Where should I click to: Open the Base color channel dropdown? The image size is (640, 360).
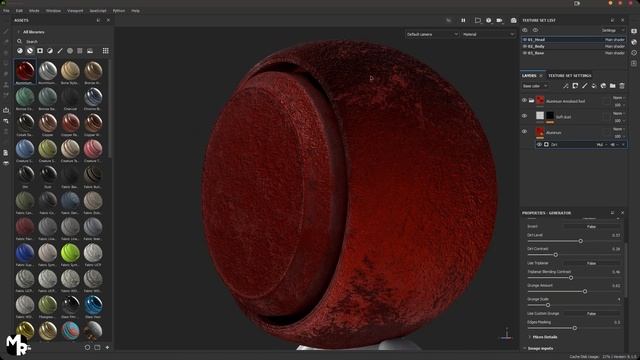coord(535,86)
